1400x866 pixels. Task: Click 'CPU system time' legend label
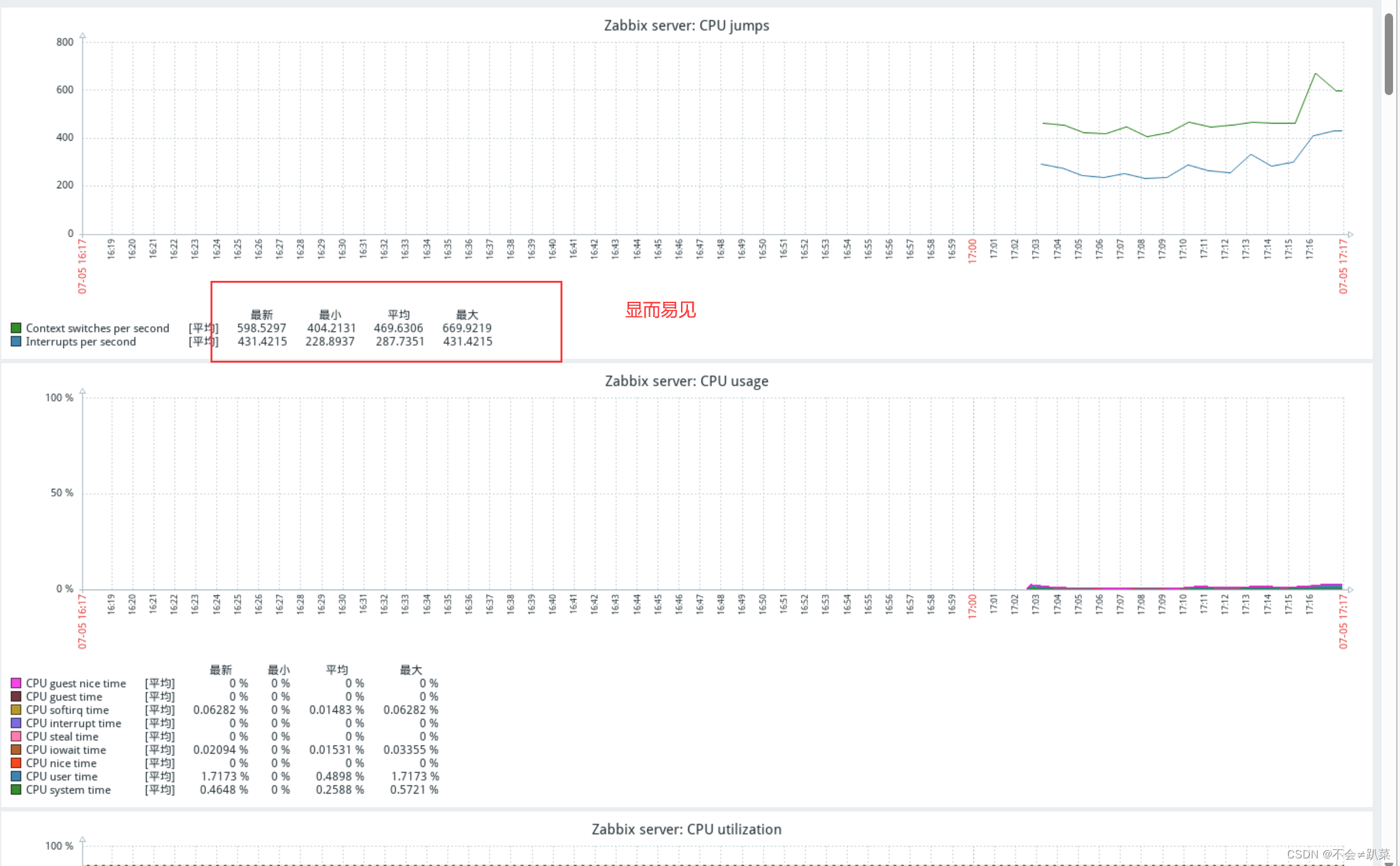point(68,790)
